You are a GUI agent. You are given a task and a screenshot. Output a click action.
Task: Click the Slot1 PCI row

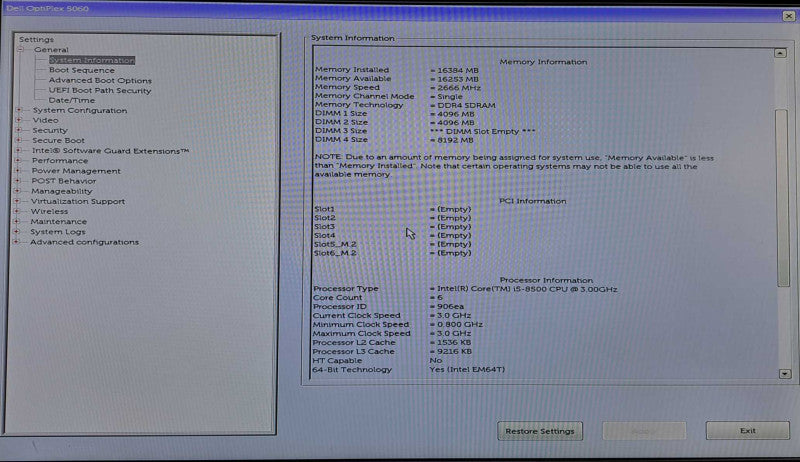393,209
